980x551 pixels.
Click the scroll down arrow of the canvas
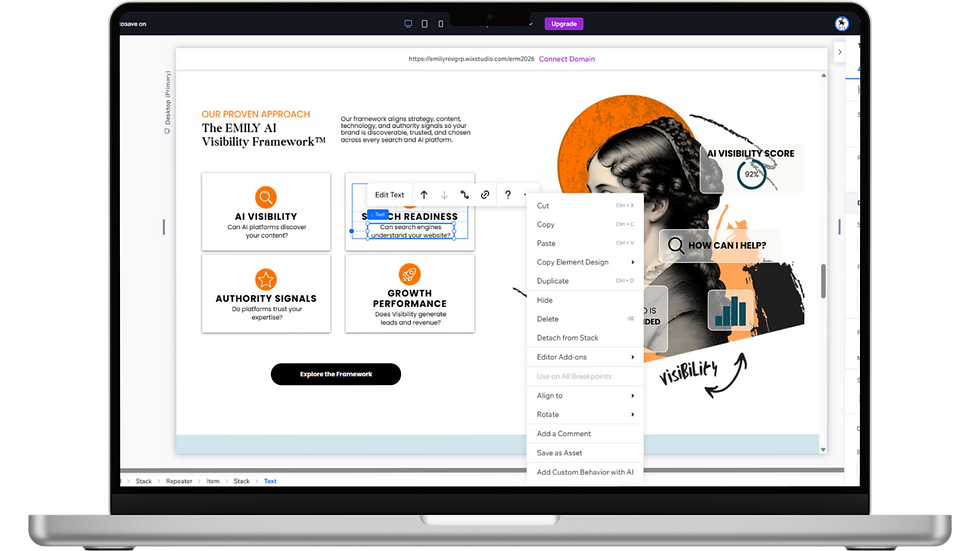[823, 449]
